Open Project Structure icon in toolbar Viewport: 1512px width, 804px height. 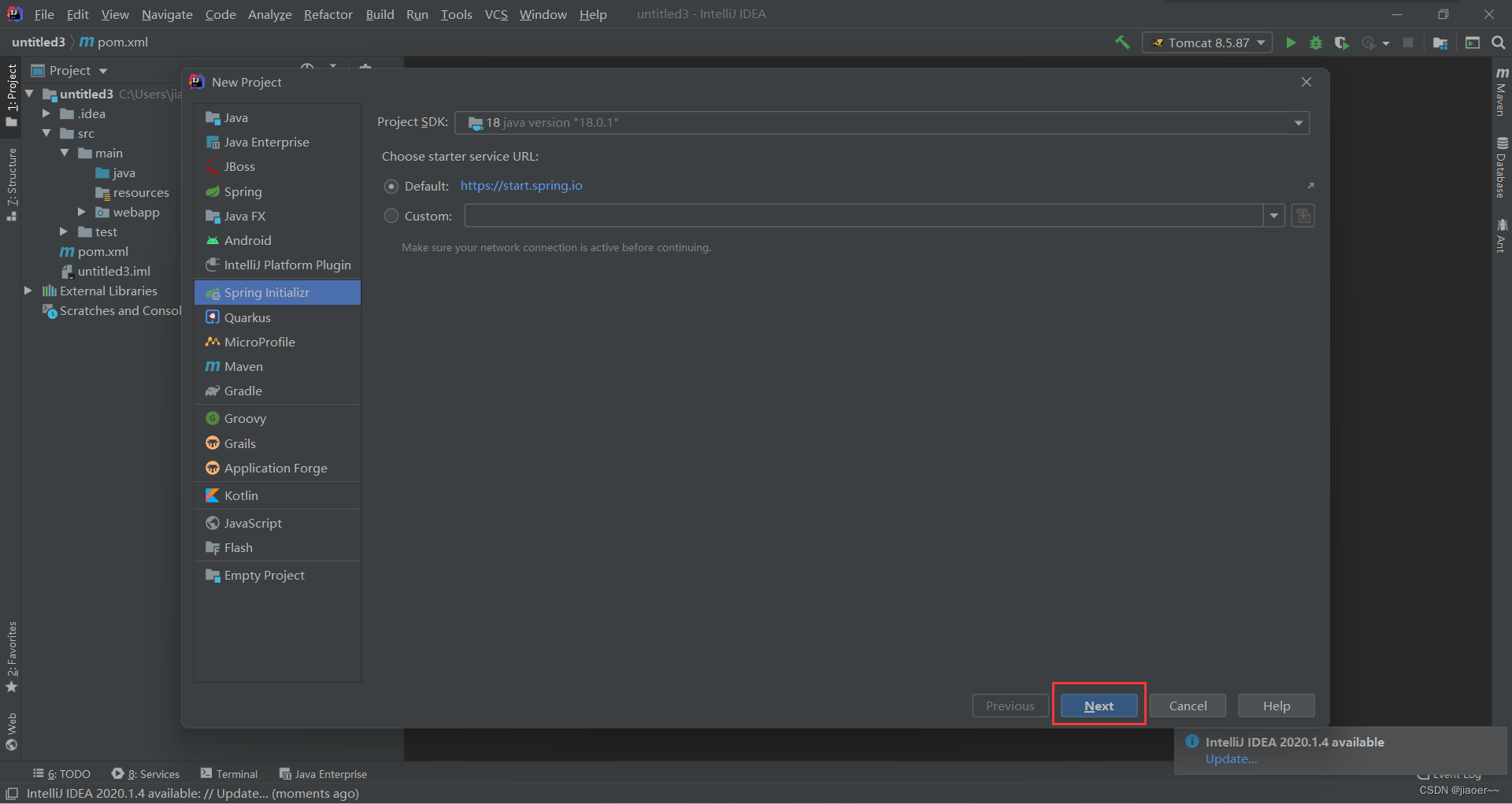pyautogui.click(x=1440, y=43)
